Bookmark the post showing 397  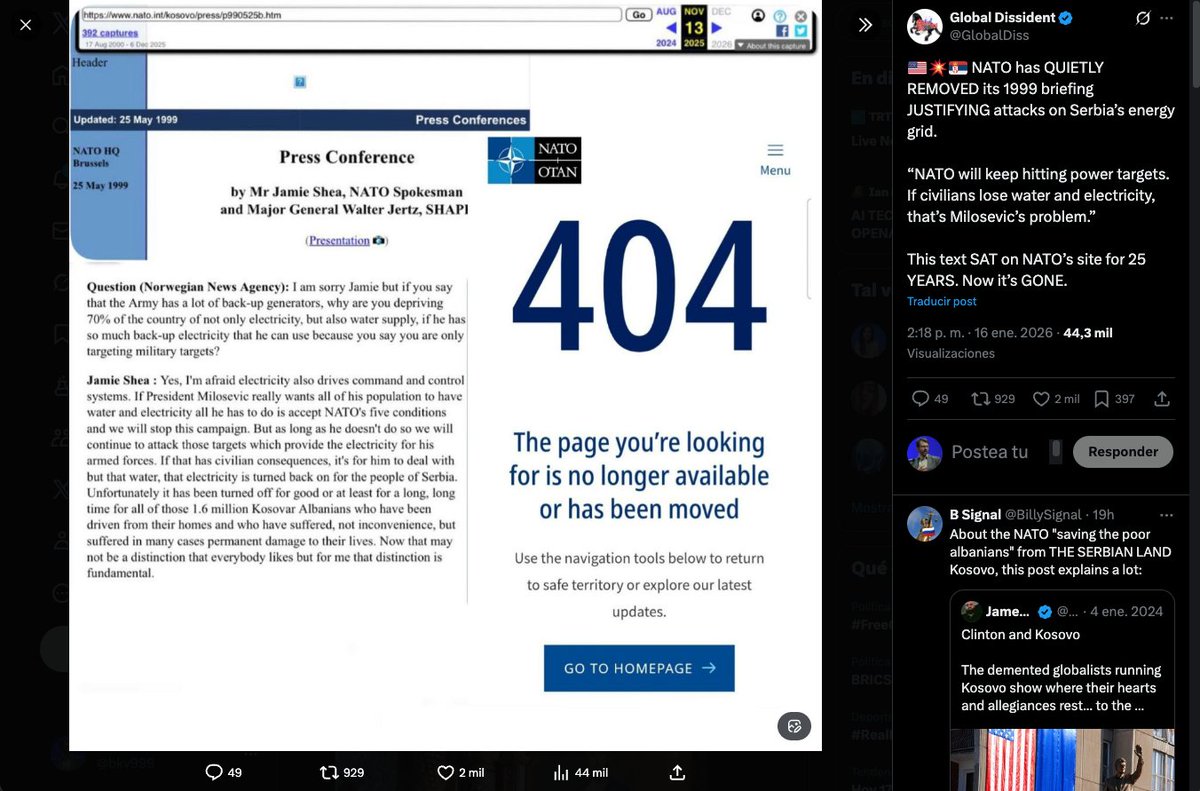click(x=1101, y=398)
